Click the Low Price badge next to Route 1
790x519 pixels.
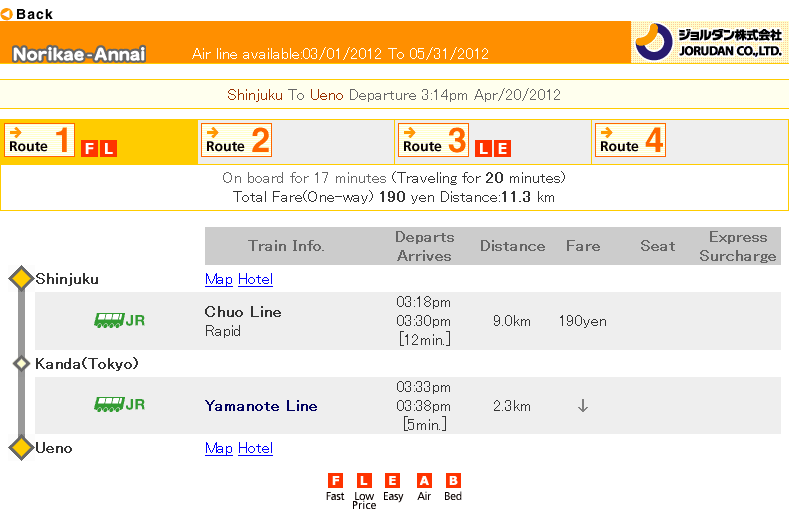click(x=108, y=149)
